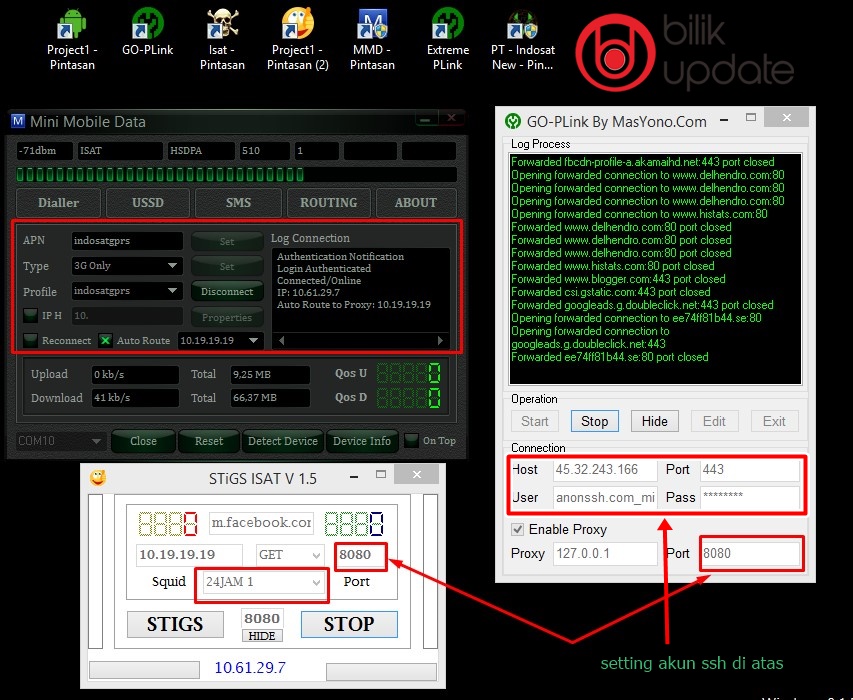Click Set button next to Type
The image size is (853, 700).
227,266
